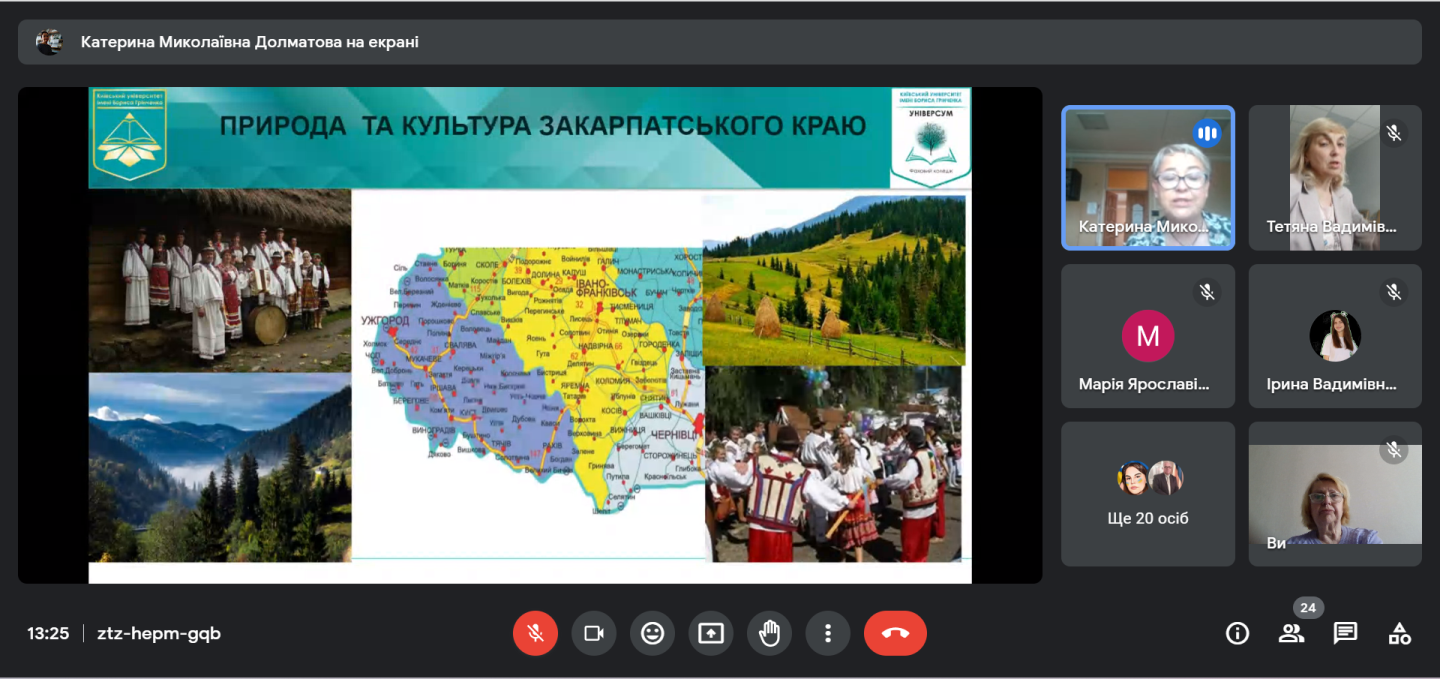This screenshot has height=679, width=1440.
Task: Click the 13:25 time display
Action: 48,633
